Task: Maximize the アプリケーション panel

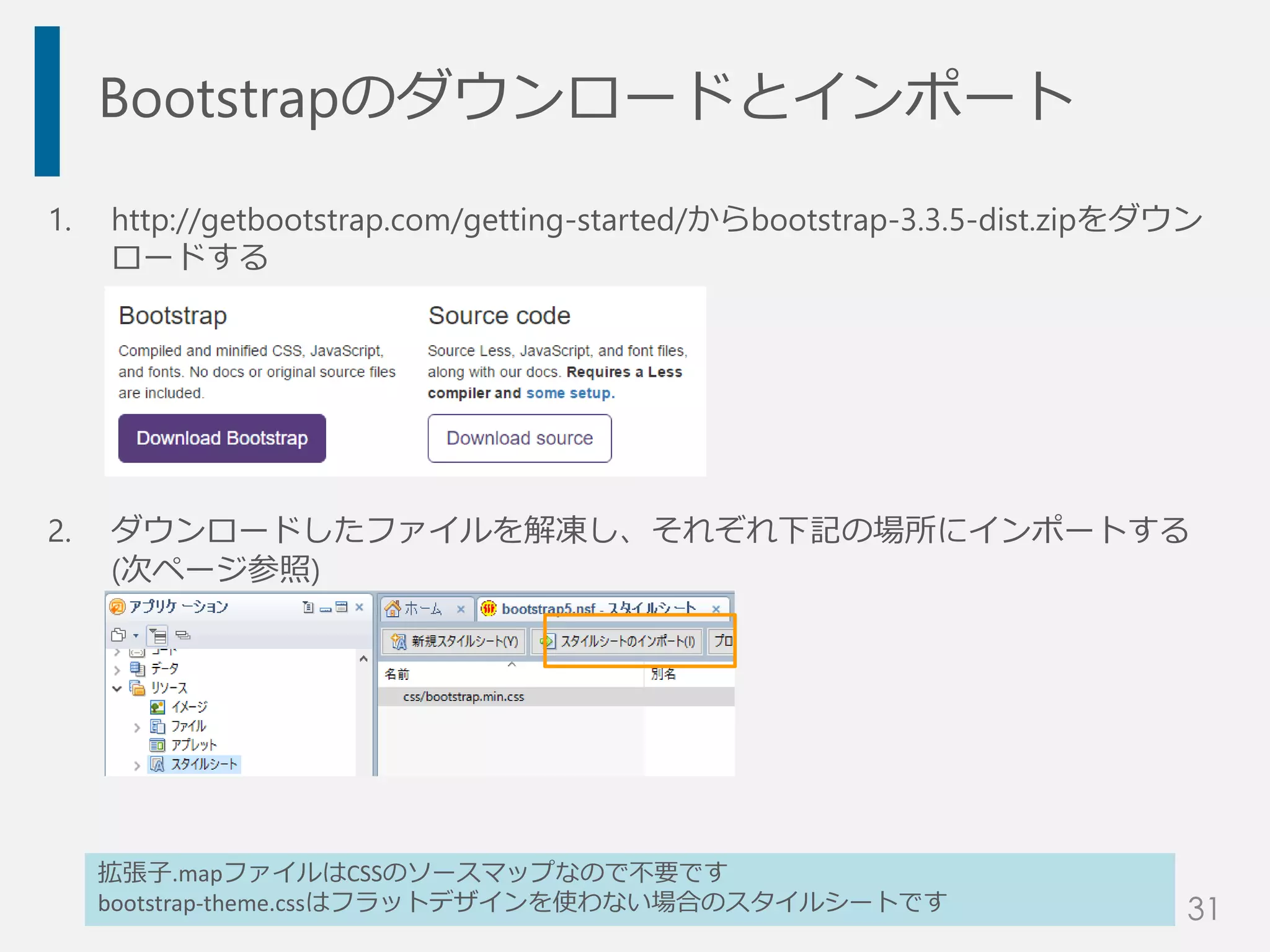Action: point(342,607)
